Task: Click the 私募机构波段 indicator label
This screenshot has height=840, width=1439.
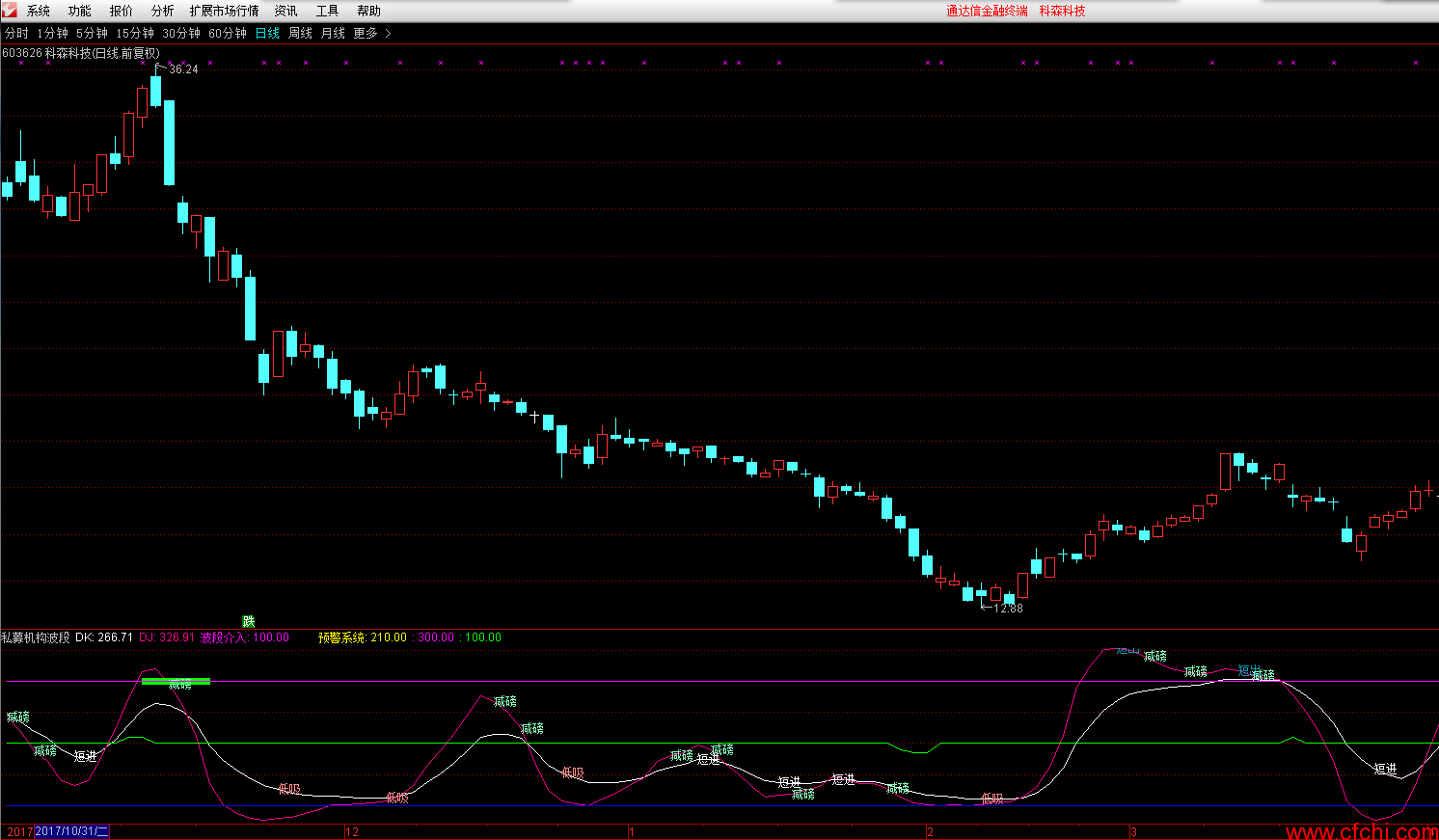Action: (36, 637)
